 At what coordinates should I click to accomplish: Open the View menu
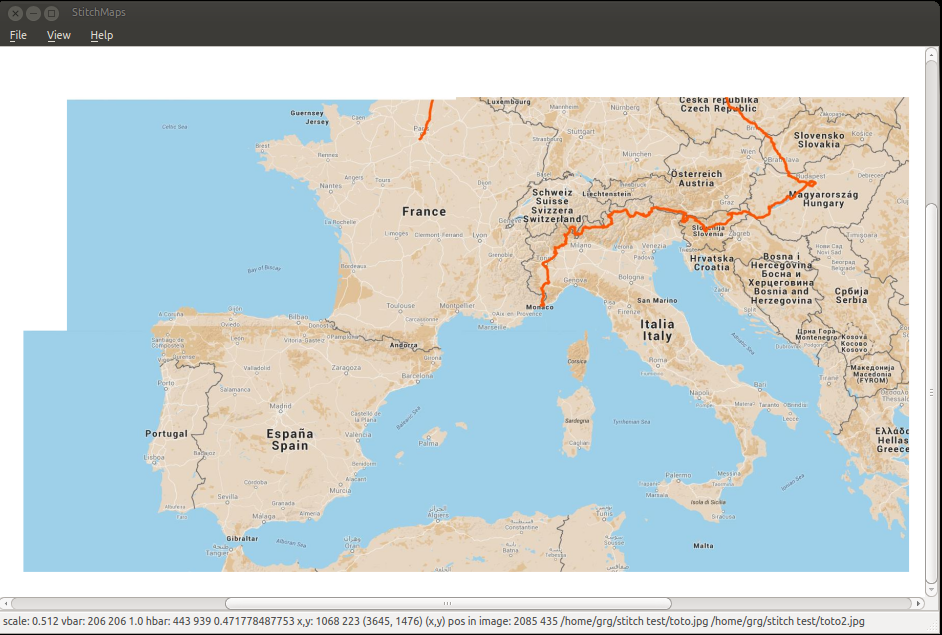(58, 35)
